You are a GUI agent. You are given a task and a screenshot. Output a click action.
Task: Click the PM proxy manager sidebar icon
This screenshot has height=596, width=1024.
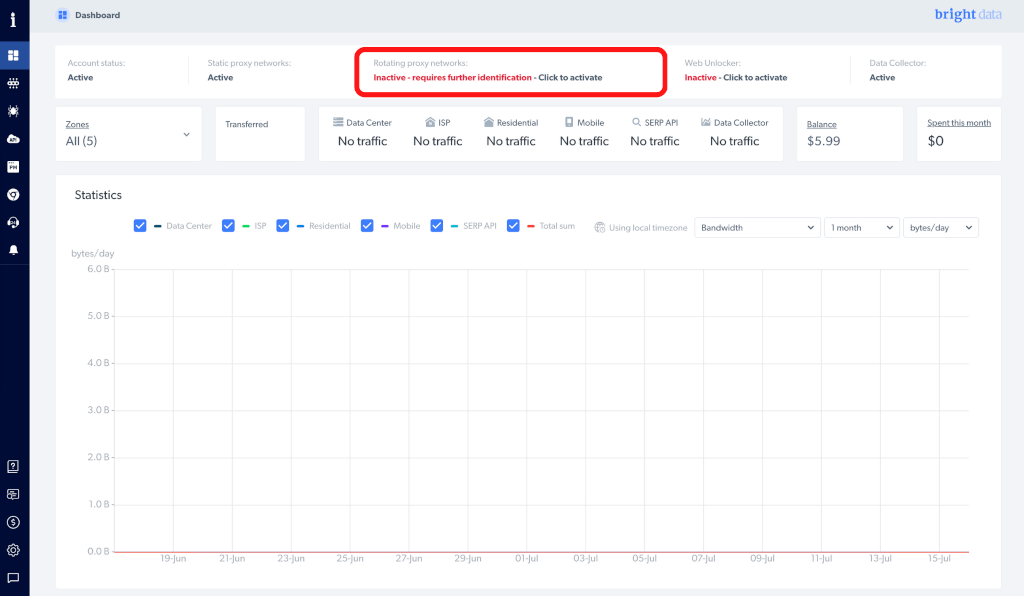(x=13, y=167)
